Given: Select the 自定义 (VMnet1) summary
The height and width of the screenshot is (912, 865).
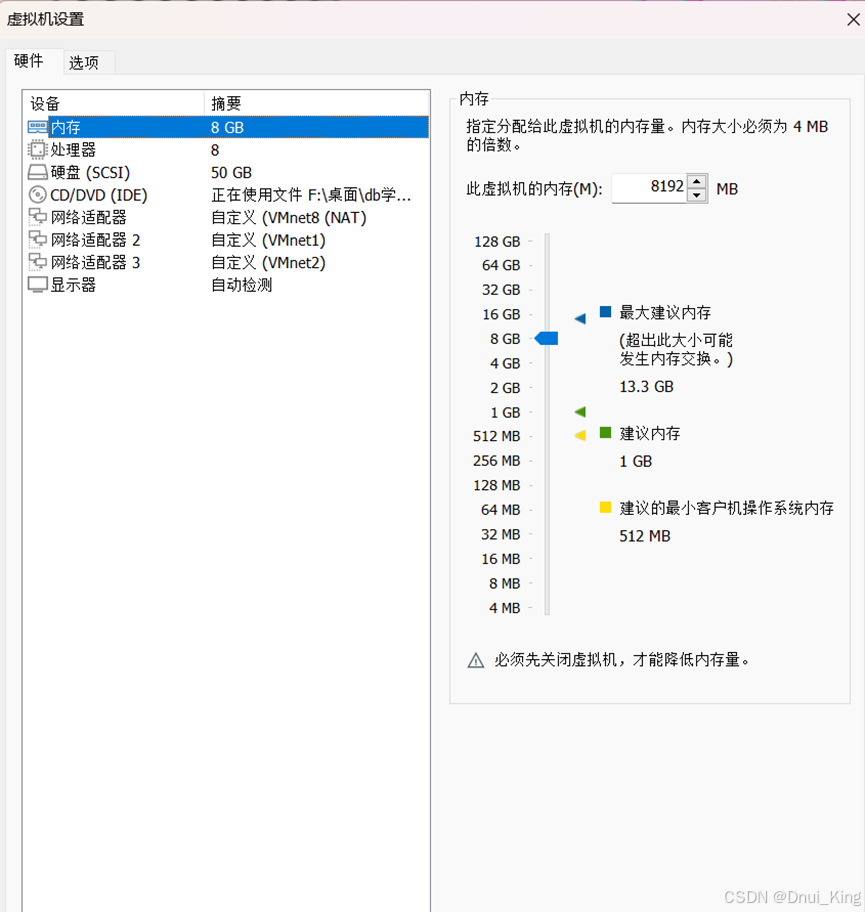Looking at the screenshot, I should pos(268,240).
